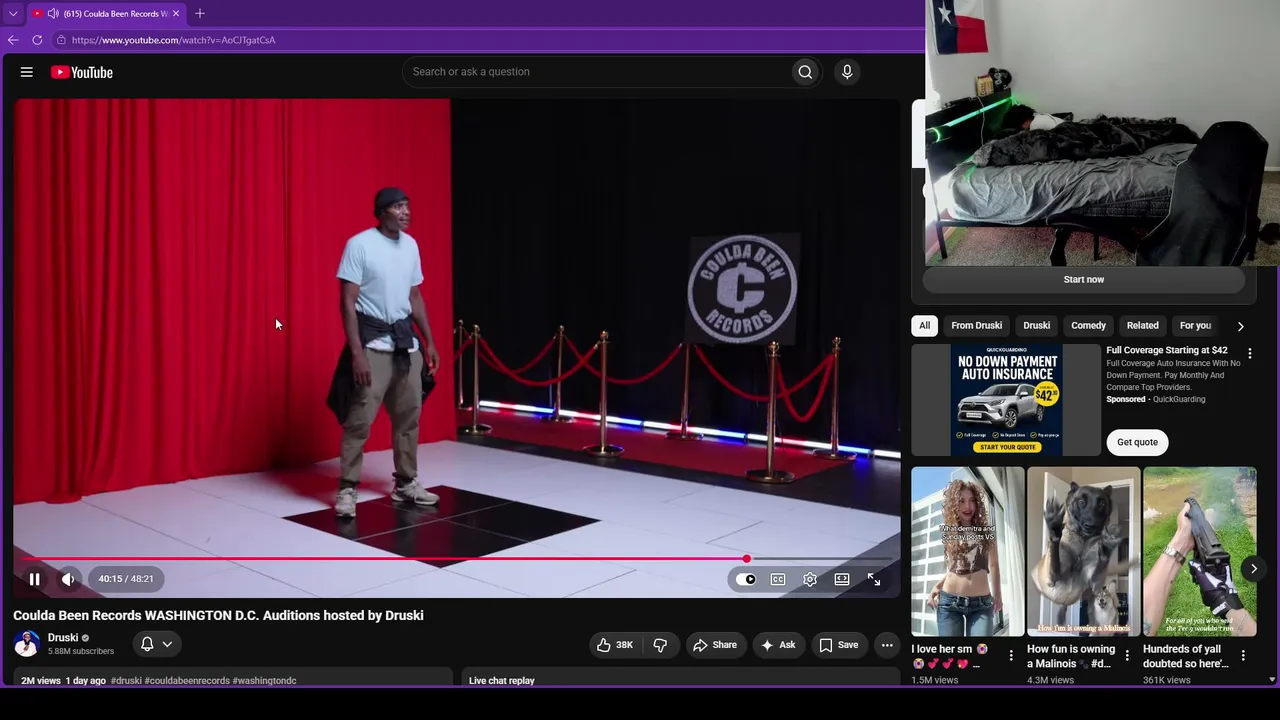The image size is (1280, 720).
Task: Open the Full Coverage Starting at $42 ad title
Action: [x=1167, y=351]
